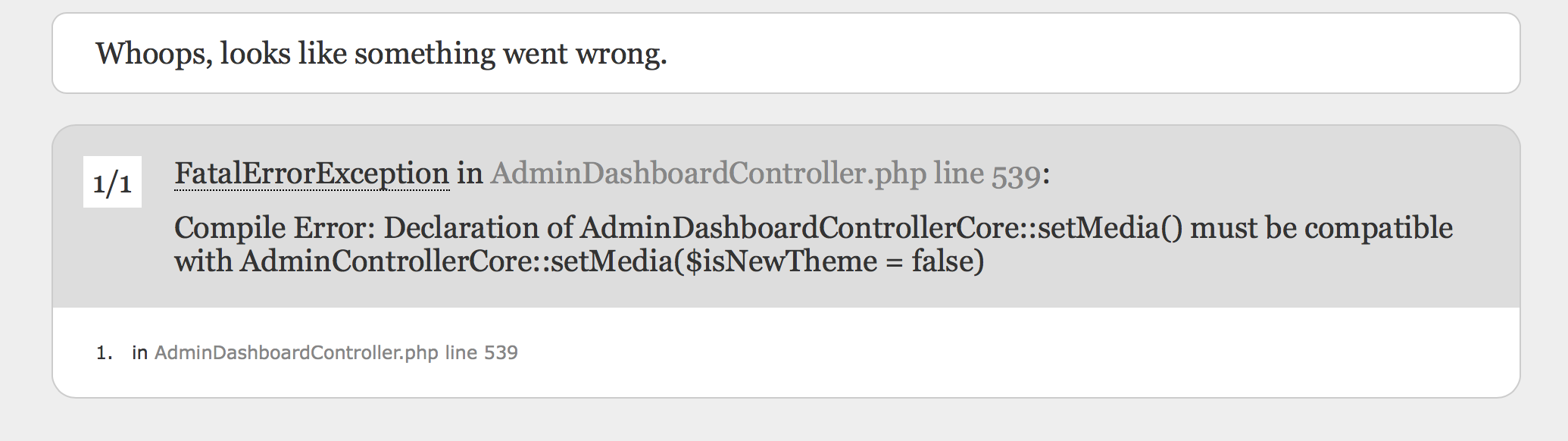The width and height of the screenshot is (1568, 441).
Task: Click the word 'in' in stack trace row
Action: (x=139, y=352)
